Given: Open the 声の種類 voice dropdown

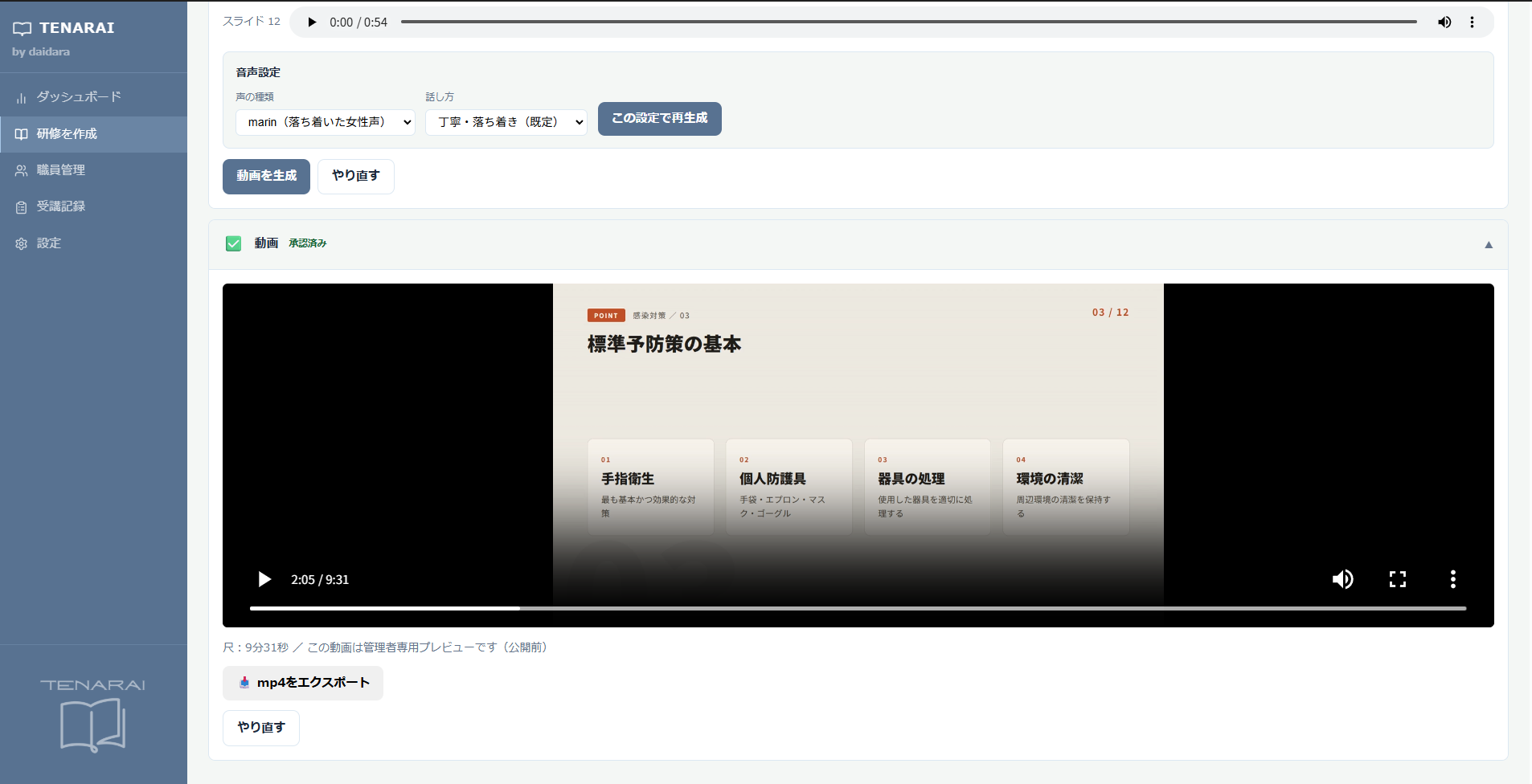Looking at the screenshot, I should tap(326, 122).
